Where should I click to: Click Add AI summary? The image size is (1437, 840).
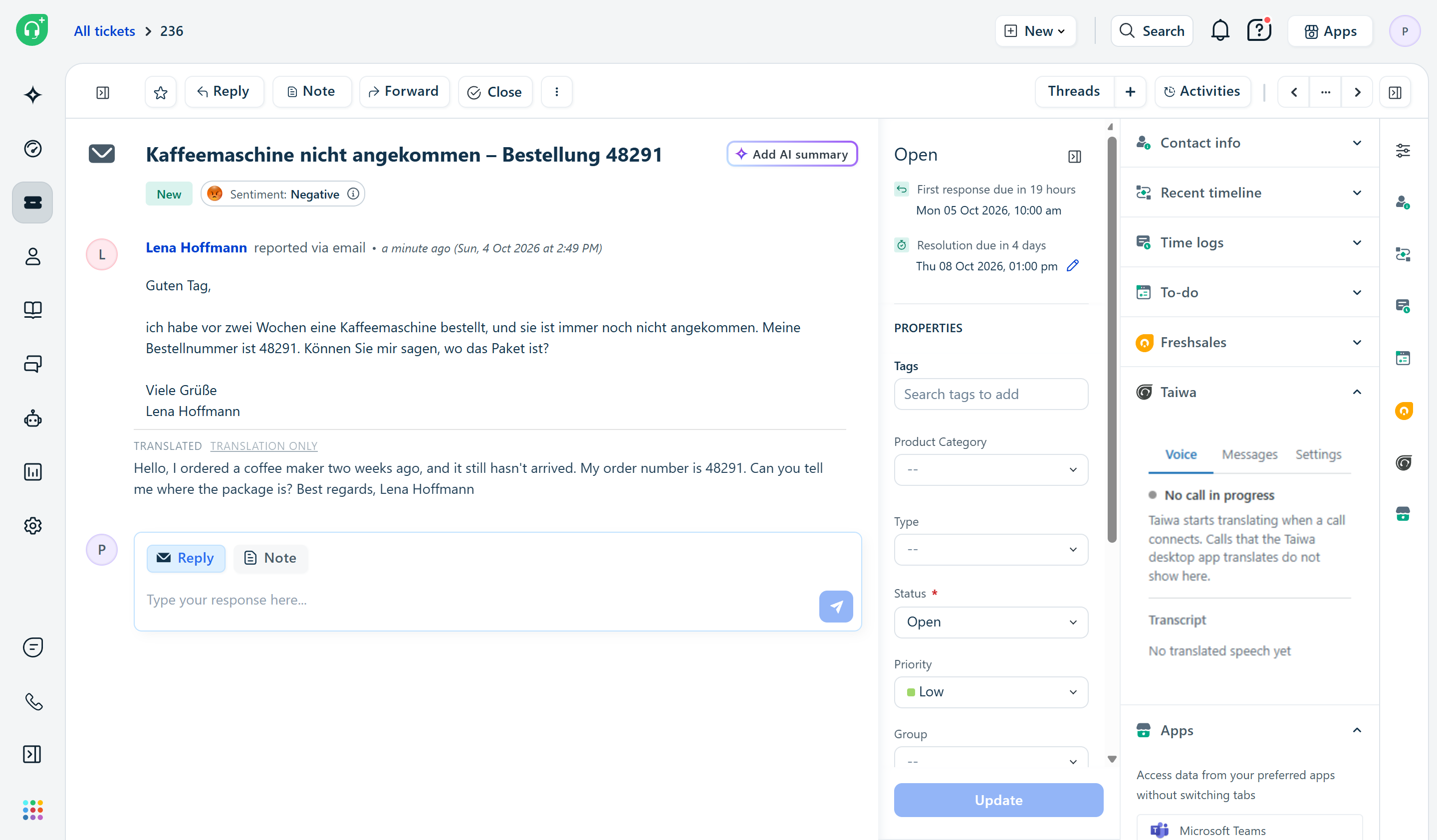click(x=792, y=154)
